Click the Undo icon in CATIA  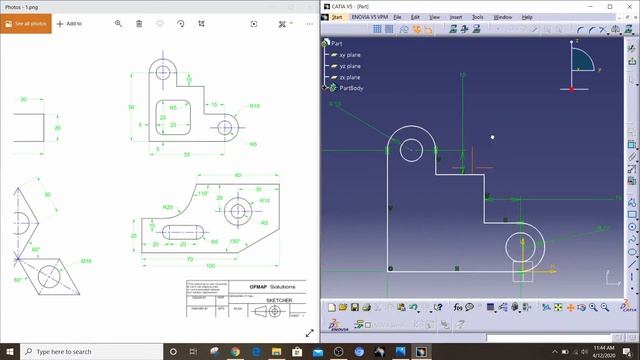coord(413,307)
